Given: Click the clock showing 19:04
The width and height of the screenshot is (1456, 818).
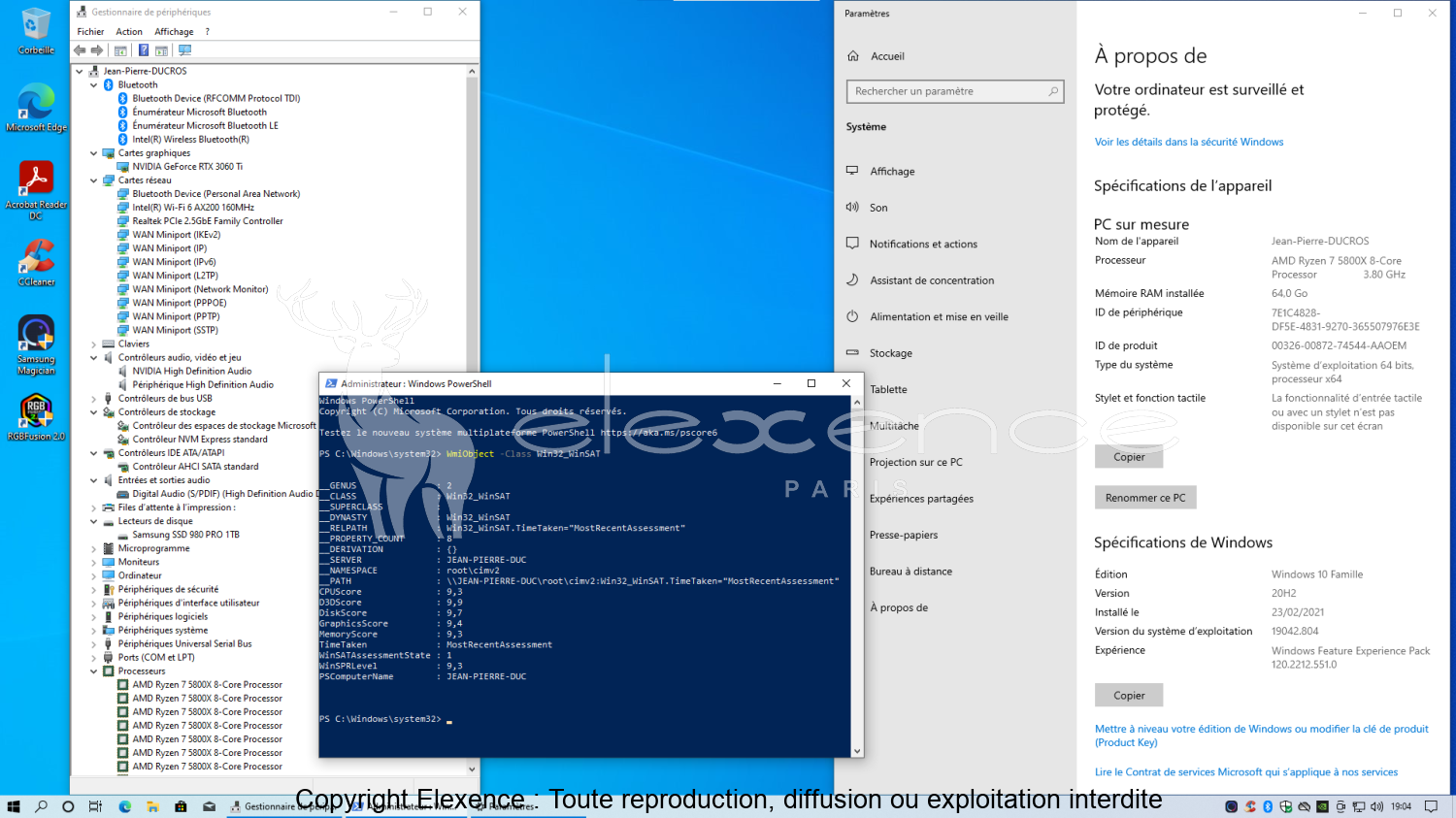Looking at the screenshot, I should (x=1401, y=806).
